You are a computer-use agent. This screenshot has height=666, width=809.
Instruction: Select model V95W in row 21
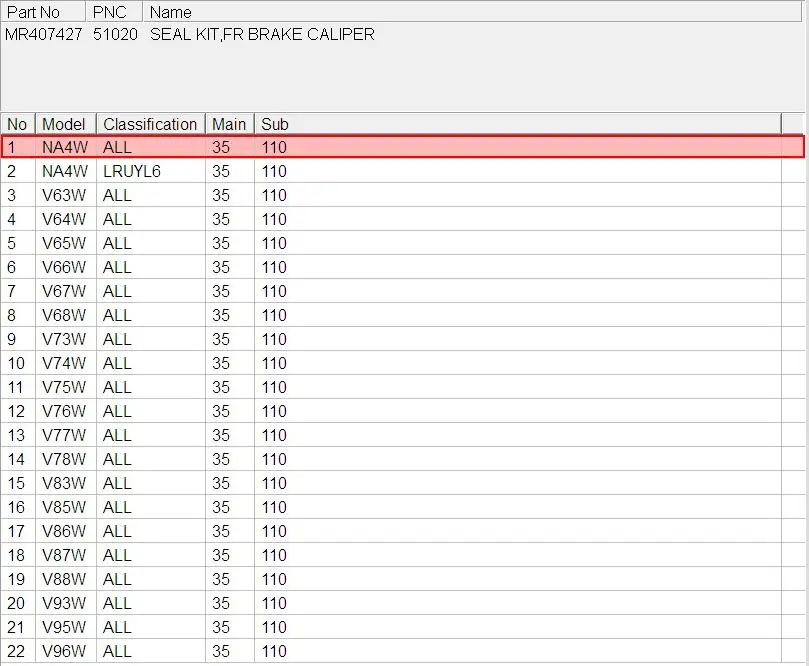point(64,627)
